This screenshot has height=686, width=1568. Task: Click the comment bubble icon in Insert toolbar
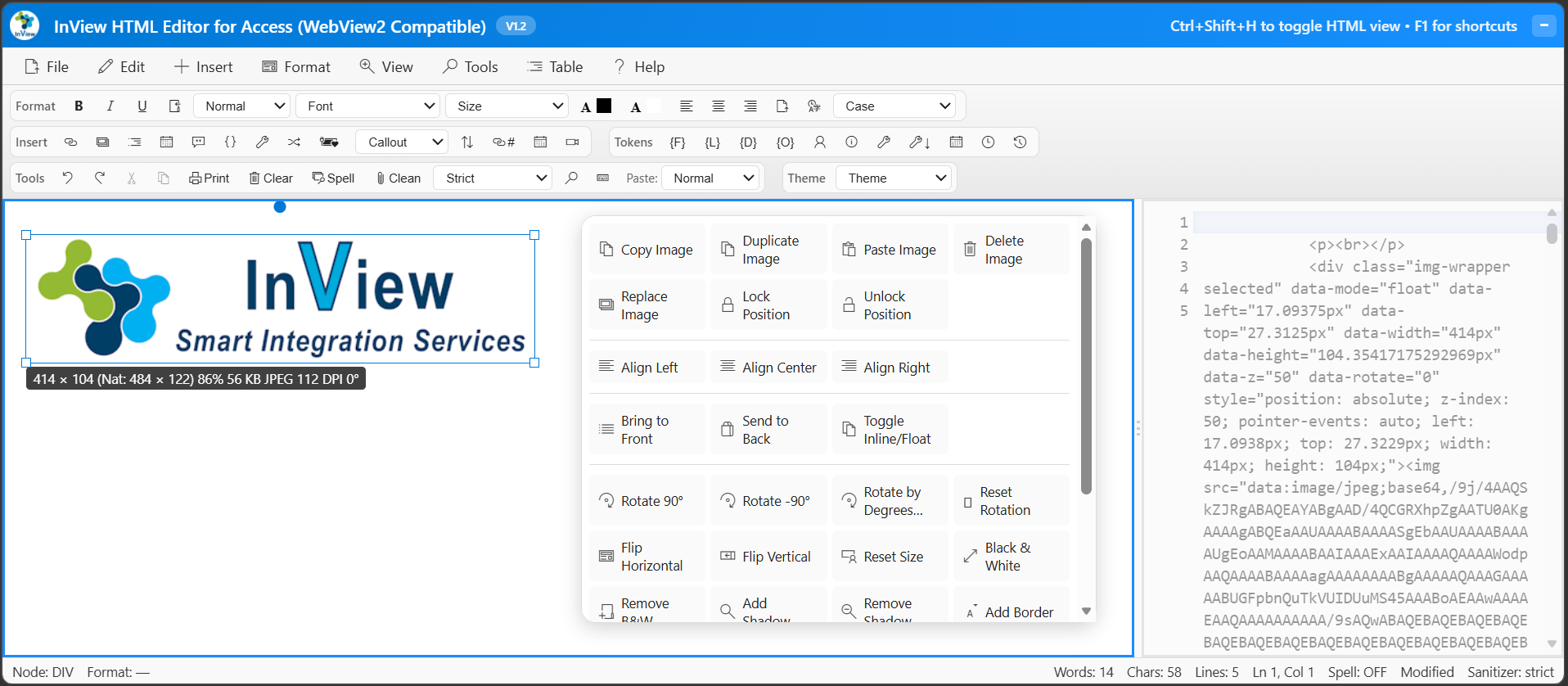coord(198,142)
